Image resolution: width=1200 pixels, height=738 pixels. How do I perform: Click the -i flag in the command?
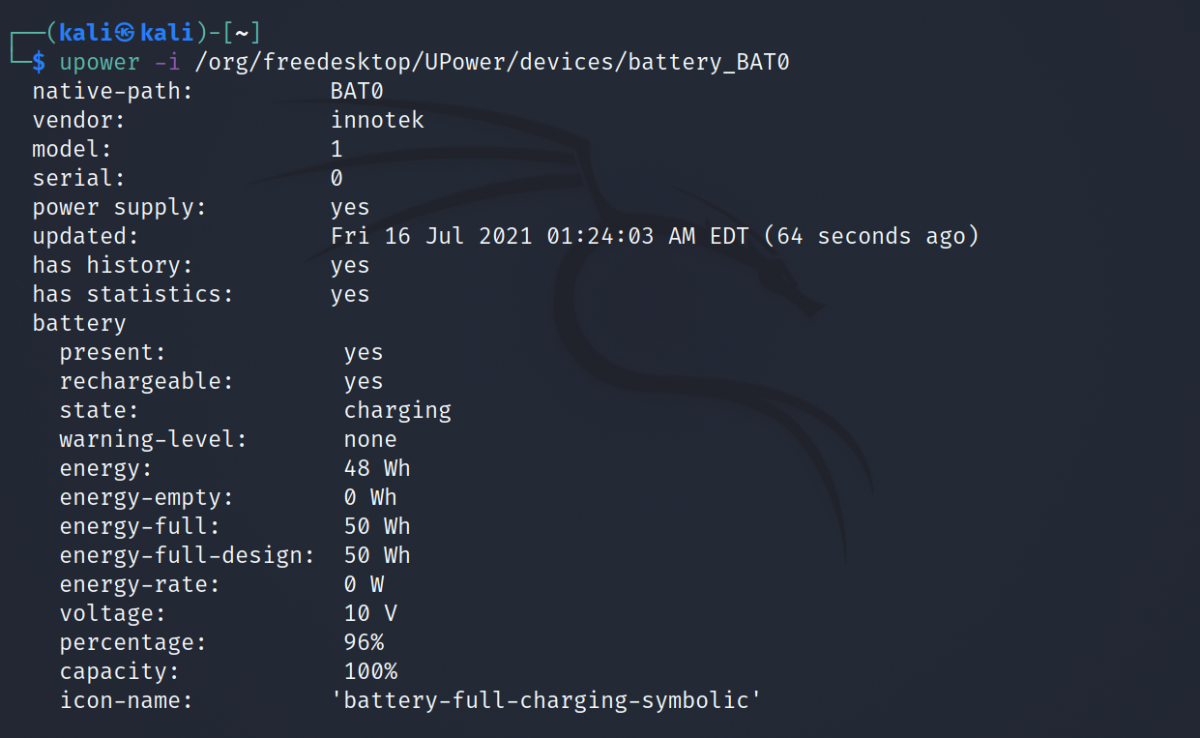[x=168, y=62]
